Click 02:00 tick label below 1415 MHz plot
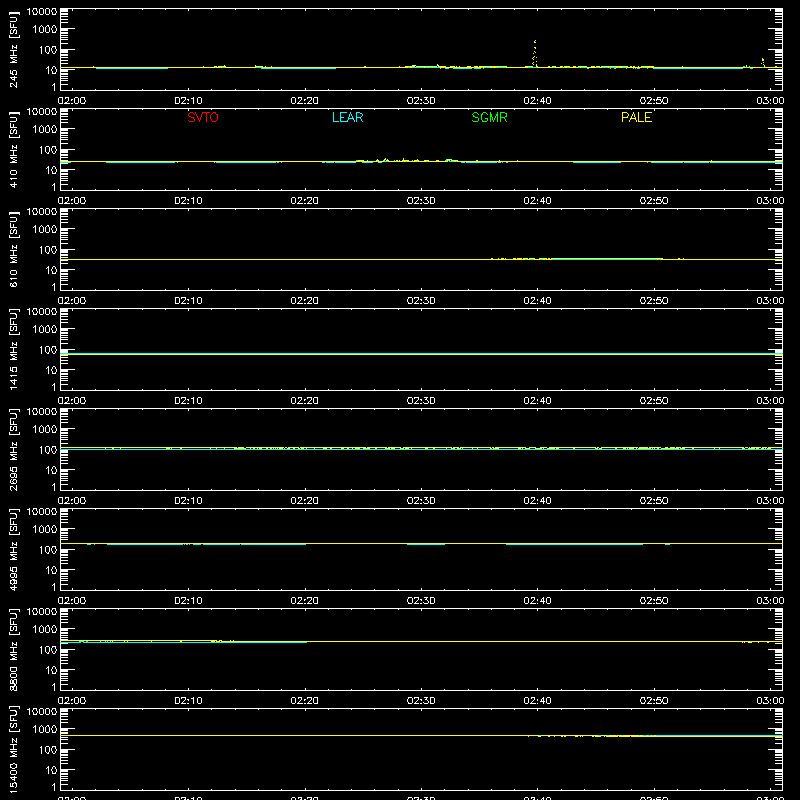Viewport: 800px width, 800px height. [72, 401]
